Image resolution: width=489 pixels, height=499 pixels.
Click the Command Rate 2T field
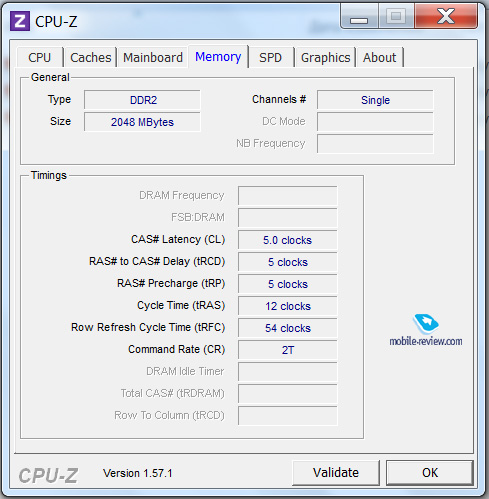pos(288,350)
